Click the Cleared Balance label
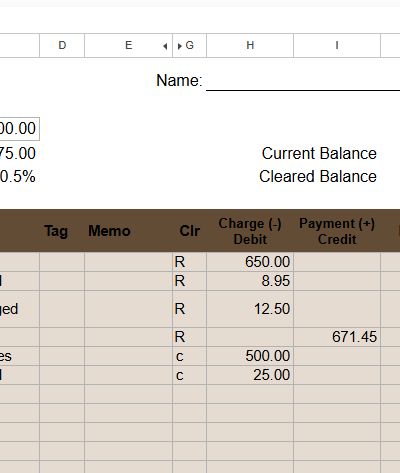This screenshot has width=400, height=473. click(x=318, y=177)
